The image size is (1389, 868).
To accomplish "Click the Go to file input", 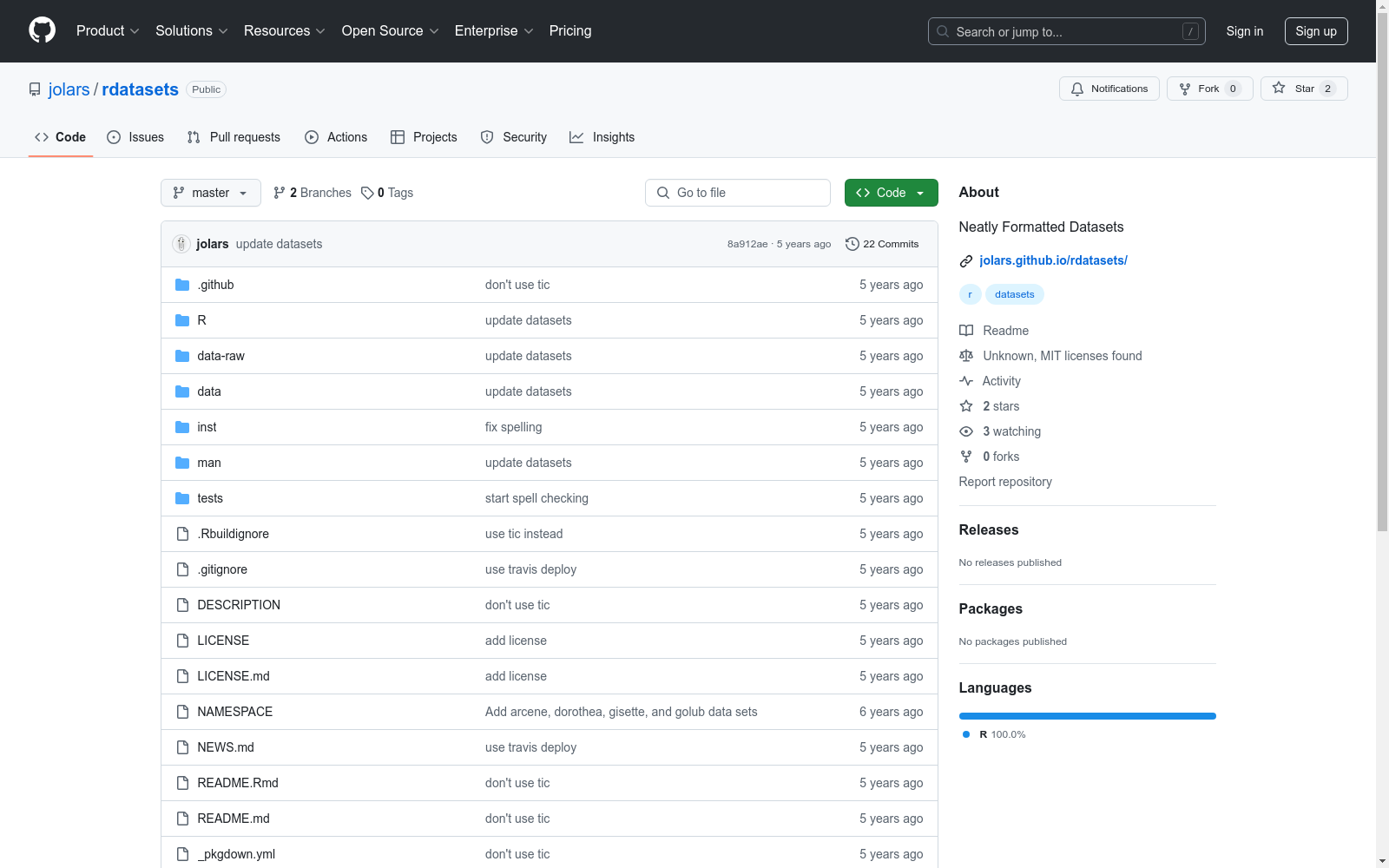I will 738,193.
